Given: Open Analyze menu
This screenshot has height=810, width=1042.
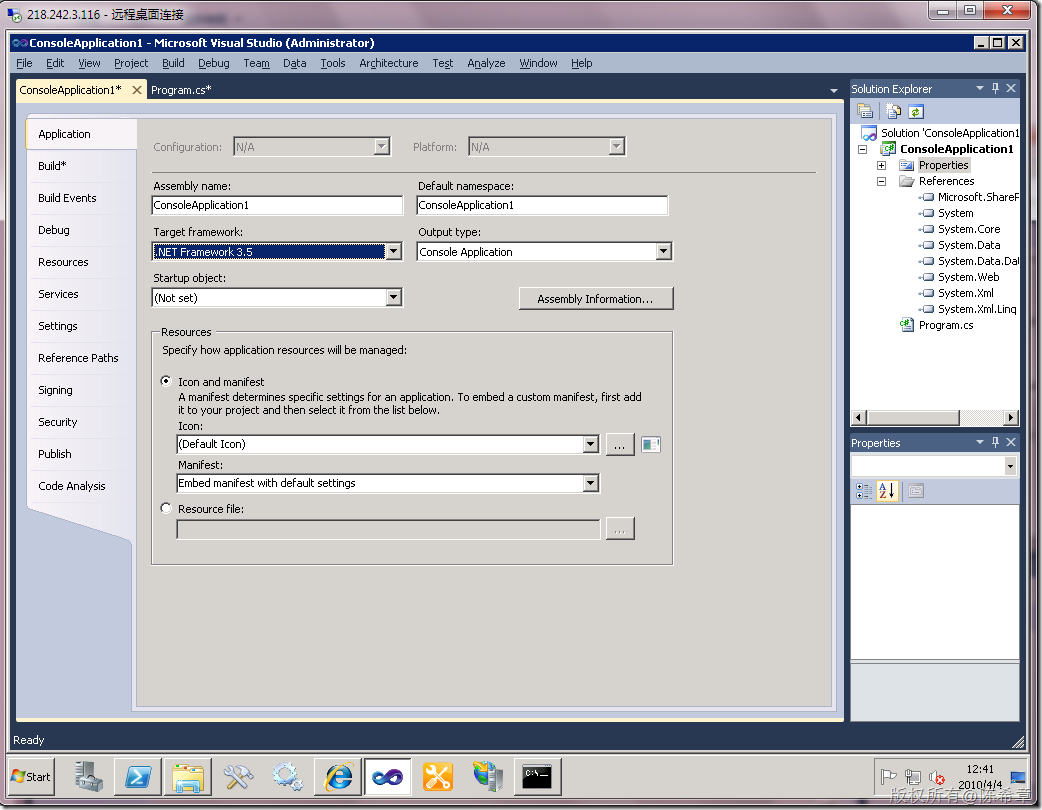Looking at the screenshot, I should [486, 63].
